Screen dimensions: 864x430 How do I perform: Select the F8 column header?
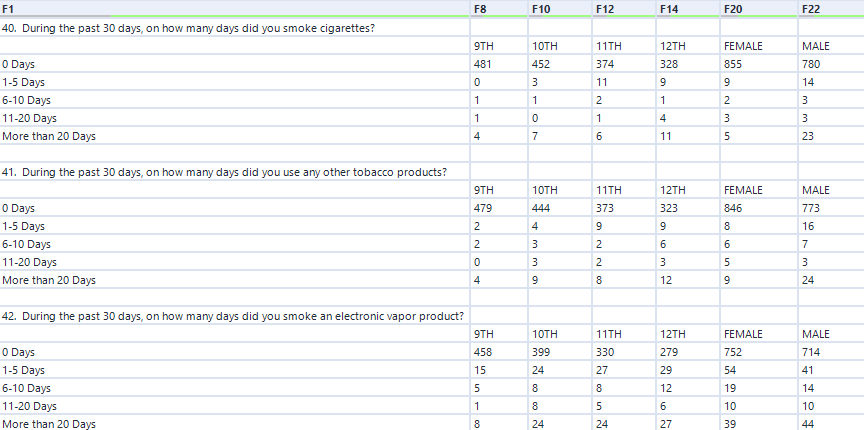482,8
